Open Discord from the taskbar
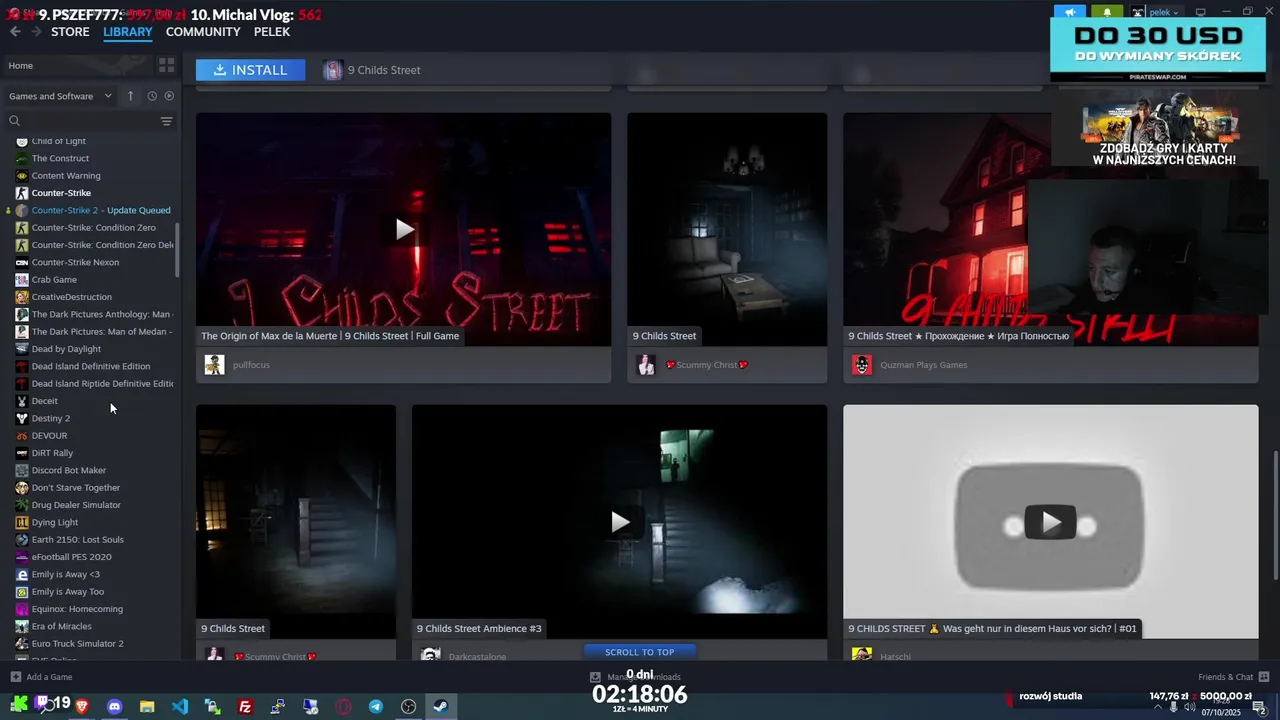 114,707
